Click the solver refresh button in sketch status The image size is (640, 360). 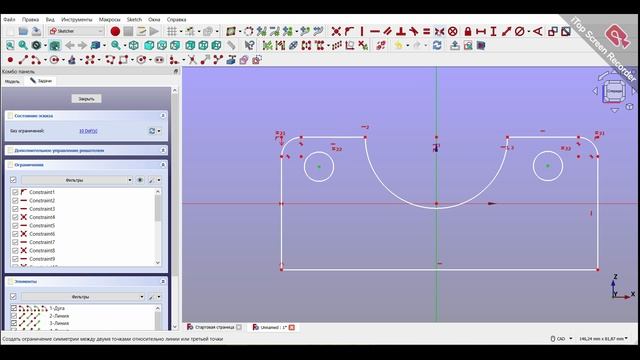pyautogui.click(x=152, y=131)
